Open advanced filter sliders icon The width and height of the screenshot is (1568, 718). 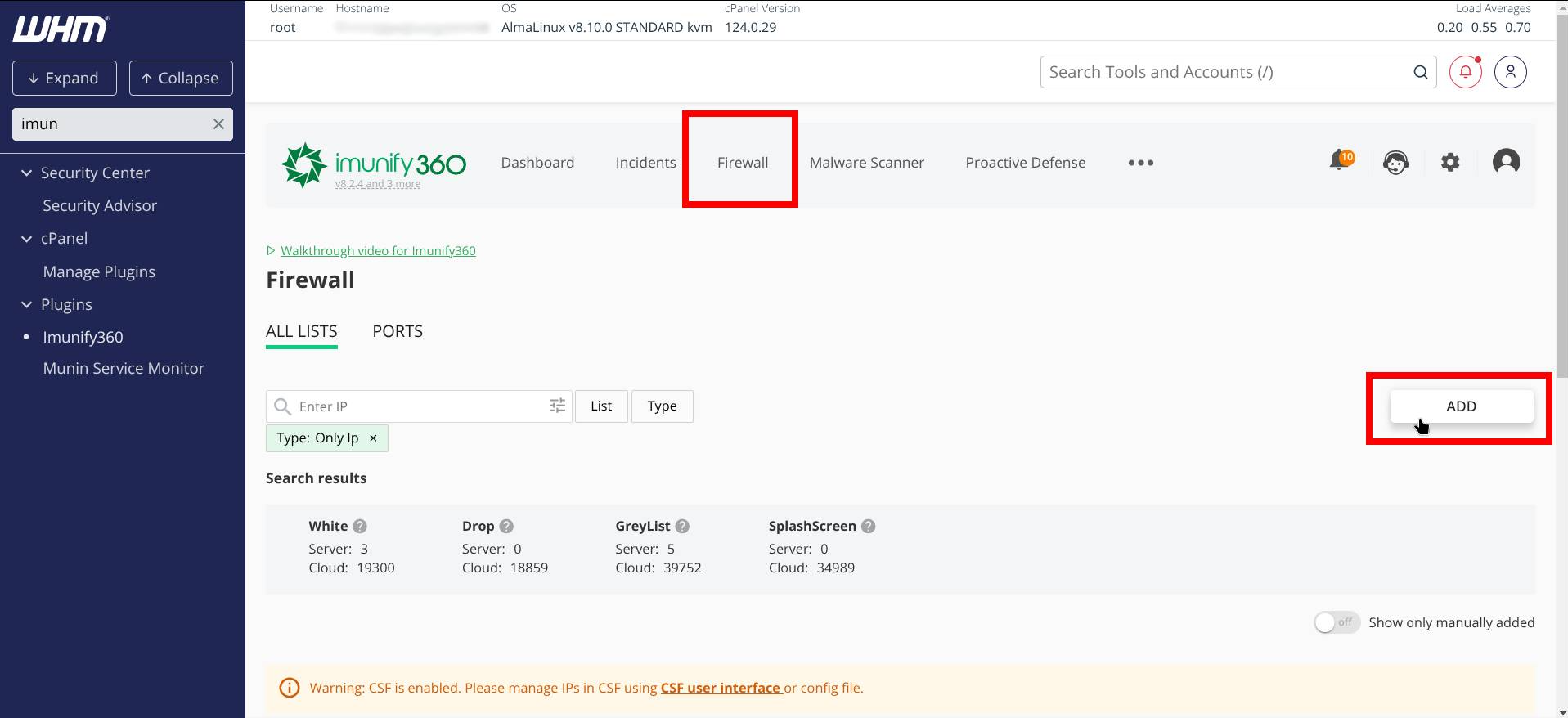(x=557, y=406)
